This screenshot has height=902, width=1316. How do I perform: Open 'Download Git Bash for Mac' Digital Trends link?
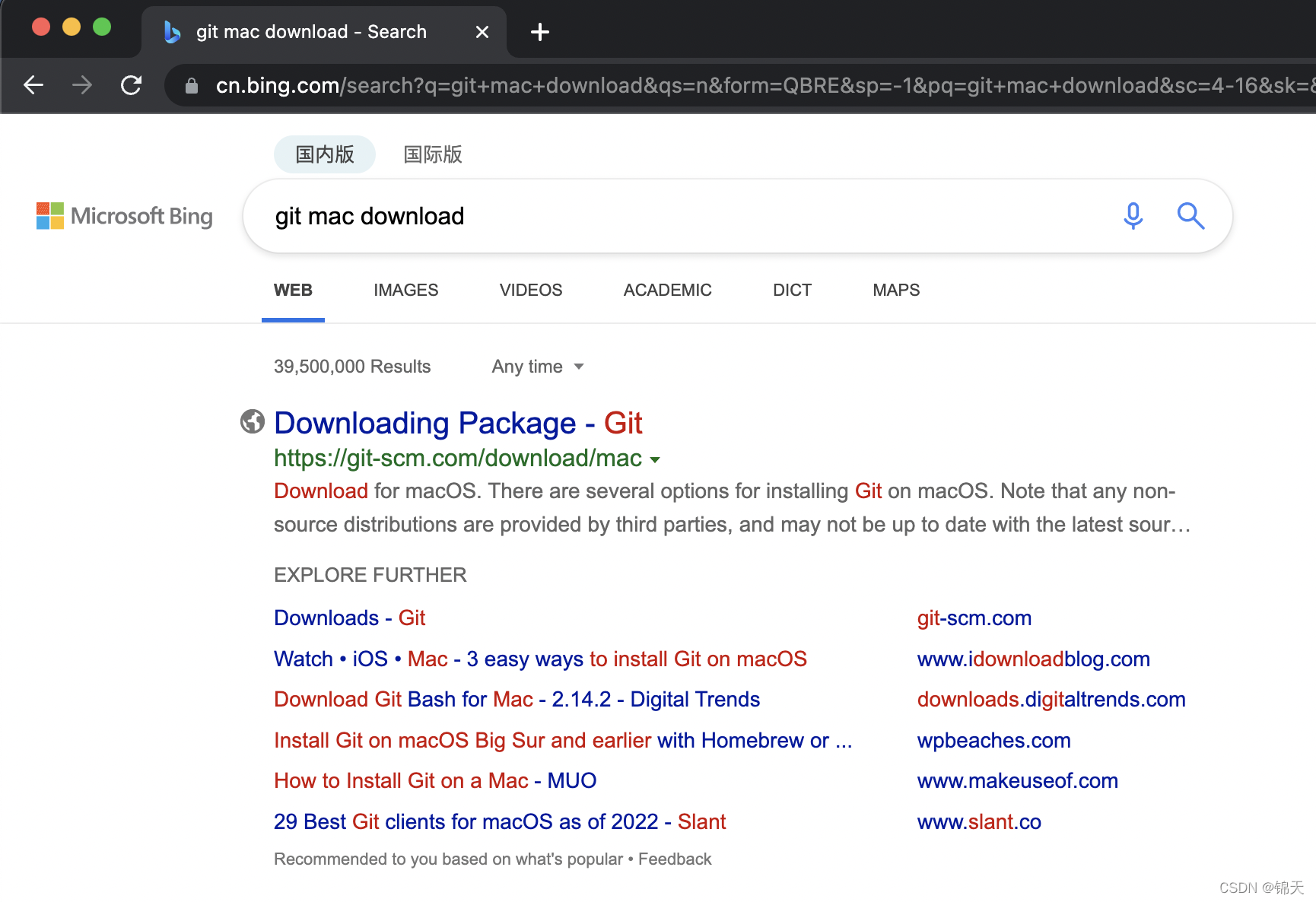[517, 699]
